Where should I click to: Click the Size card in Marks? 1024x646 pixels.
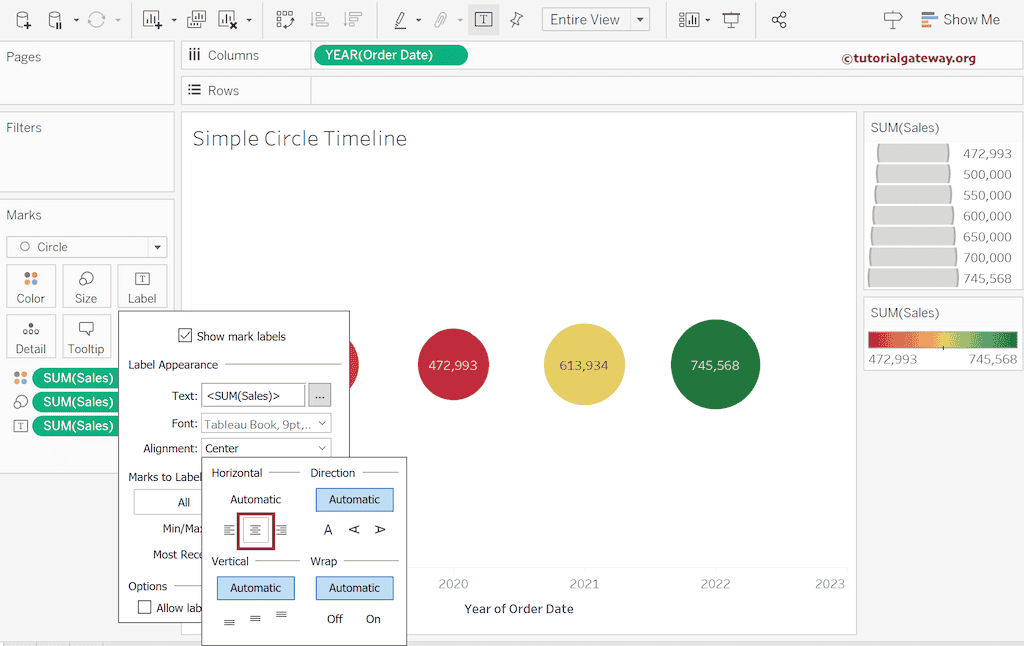click(x=86, y=286)
